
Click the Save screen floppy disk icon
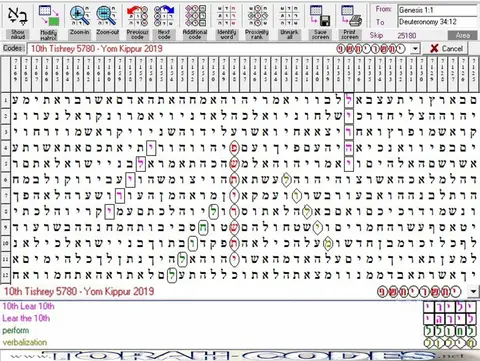tap(320, 16)
